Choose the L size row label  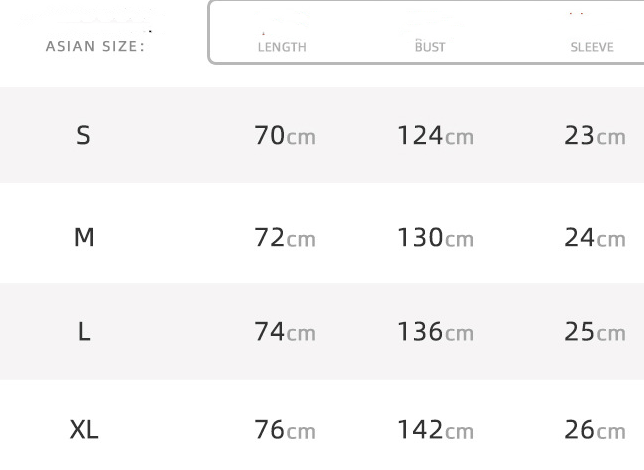[x=84, y=332]
